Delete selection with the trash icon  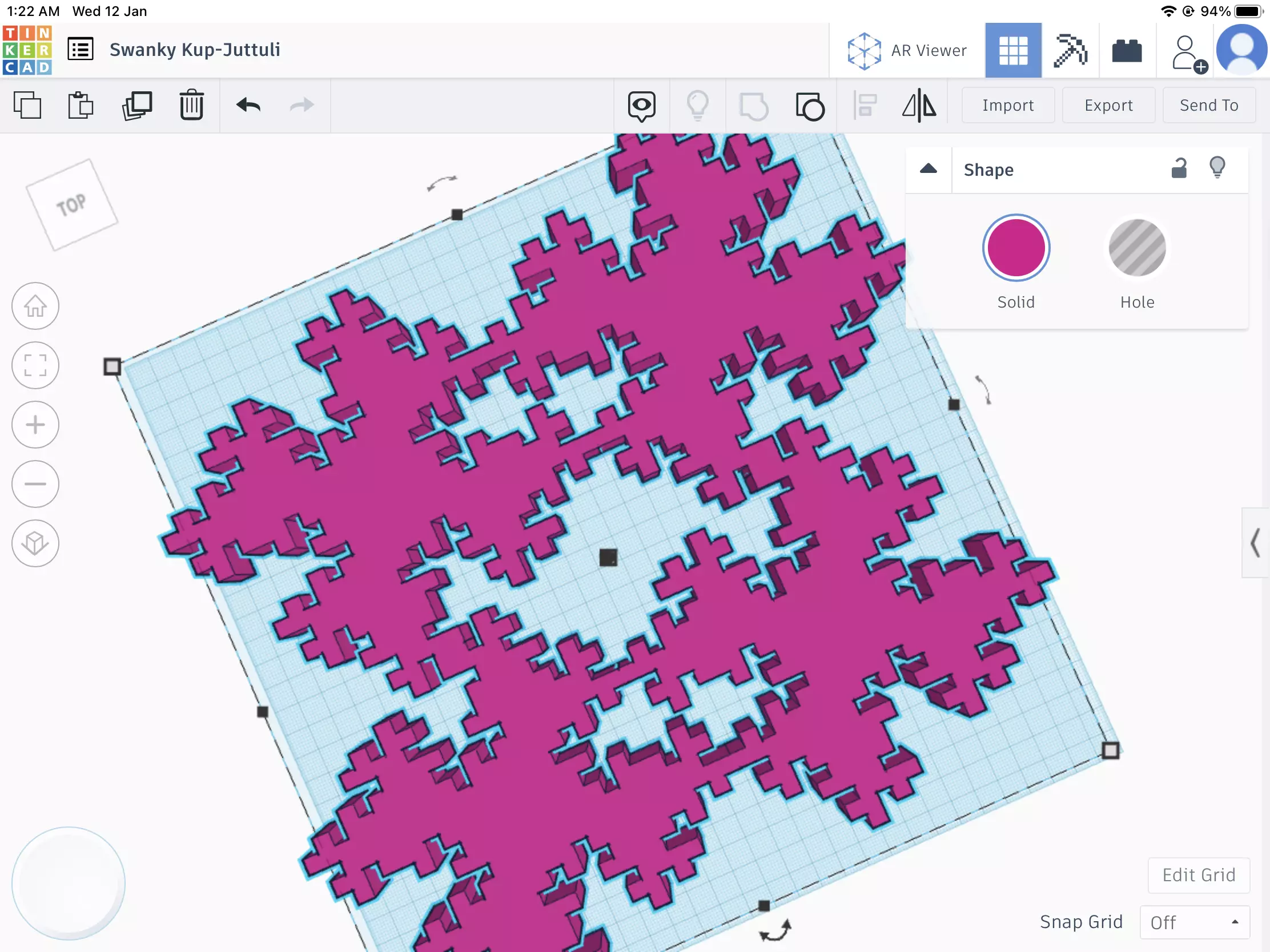tap(191, 106)
